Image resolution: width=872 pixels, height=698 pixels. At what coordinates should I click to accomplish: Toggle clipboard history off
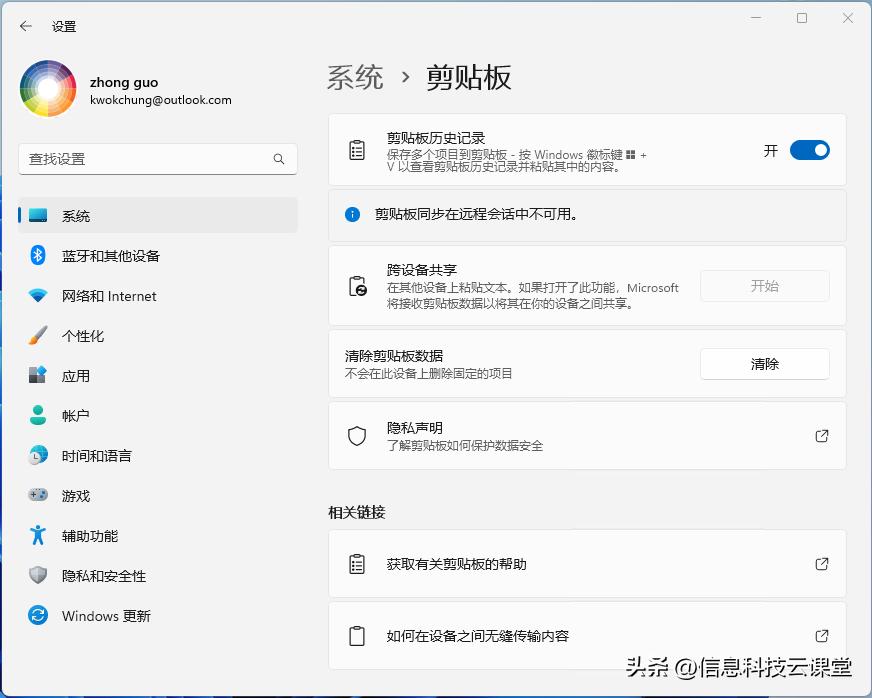[x=810, y=150]
